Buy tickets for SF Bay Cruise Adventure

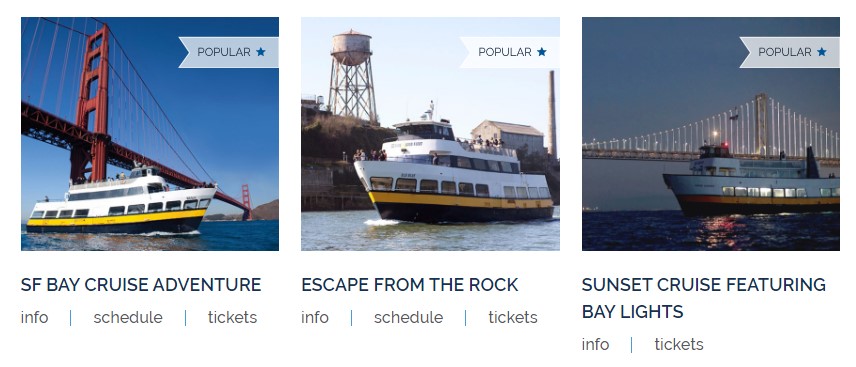point(232,317)
